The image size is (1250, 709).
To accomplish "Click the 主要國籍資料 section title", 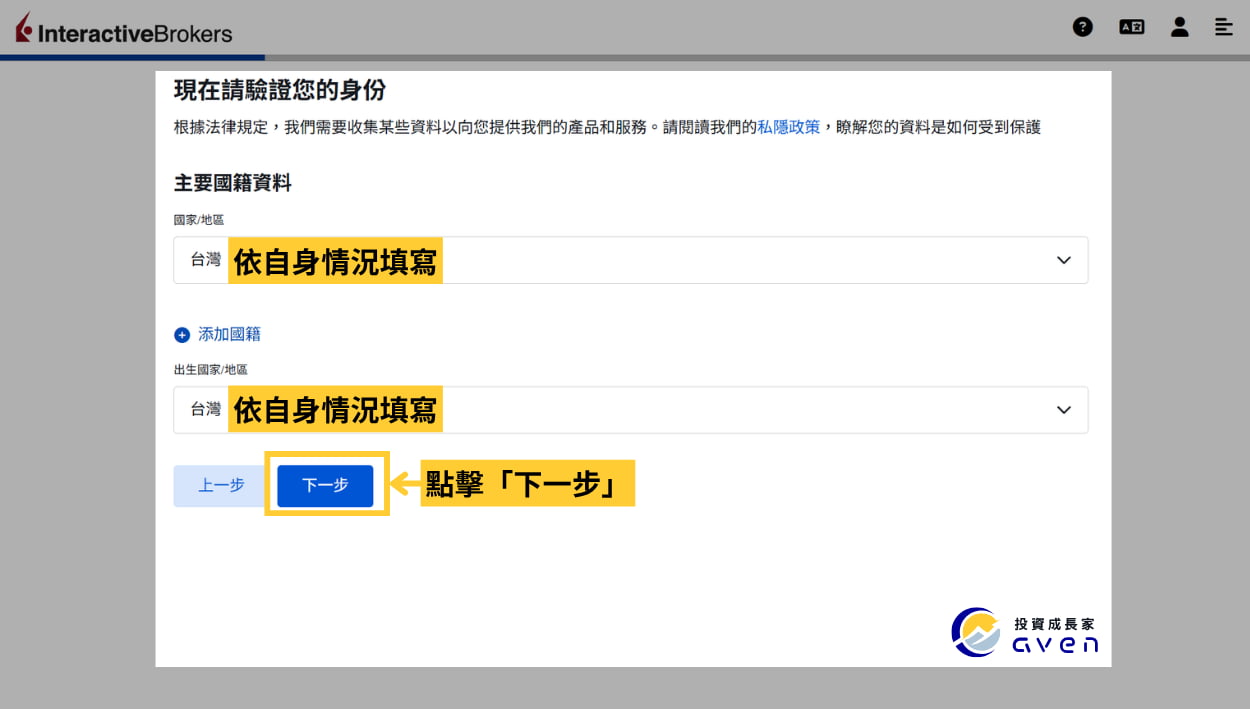I will tap(233, 183).
